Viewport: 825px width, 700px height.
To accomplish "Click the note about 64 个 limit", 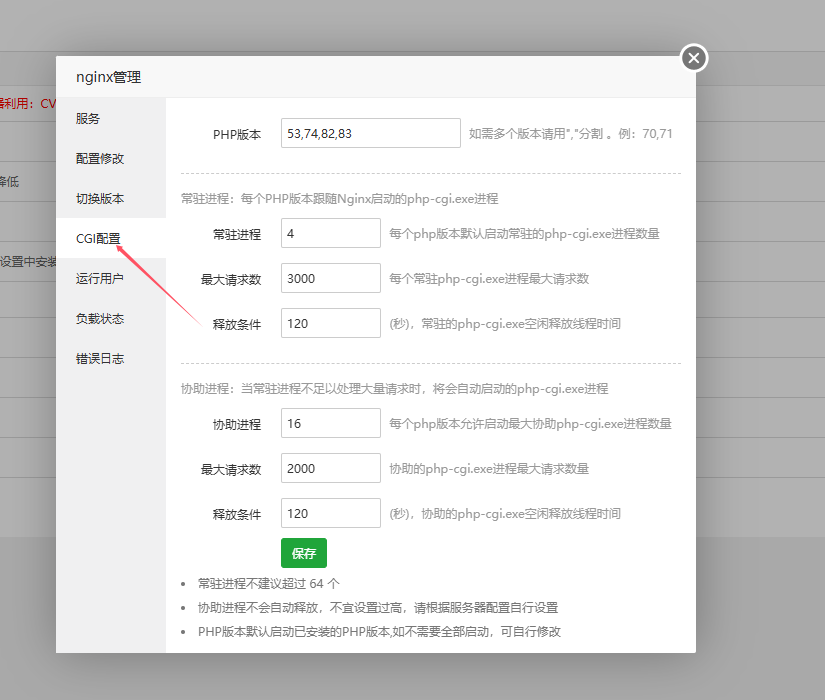I will pos(268,584).
